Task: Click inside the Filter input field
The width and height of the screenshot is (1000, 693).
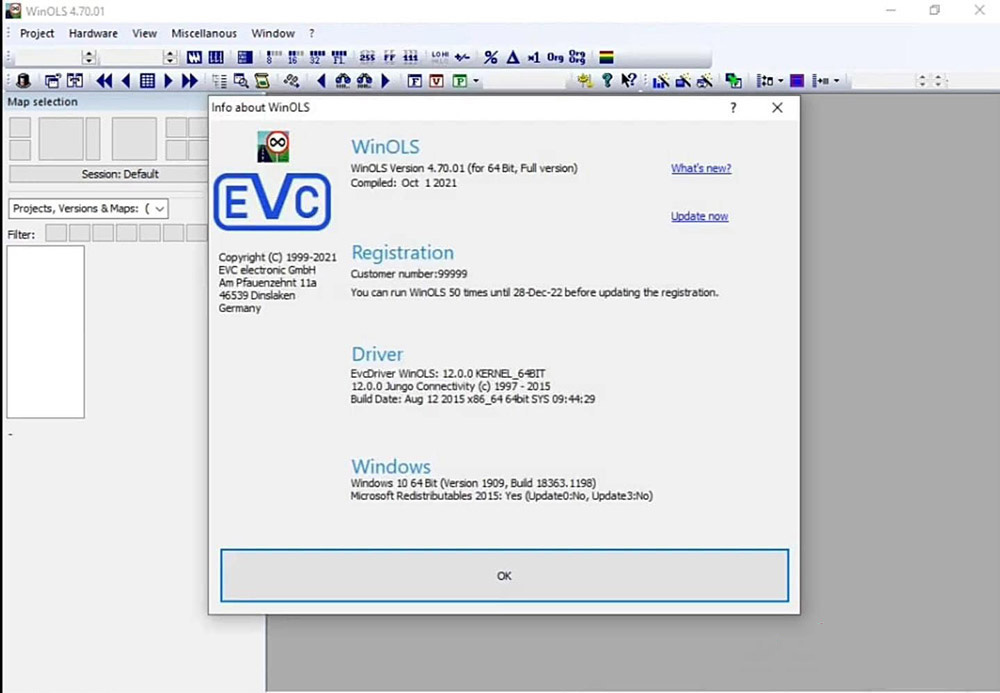Action: [x=56, y=233]
